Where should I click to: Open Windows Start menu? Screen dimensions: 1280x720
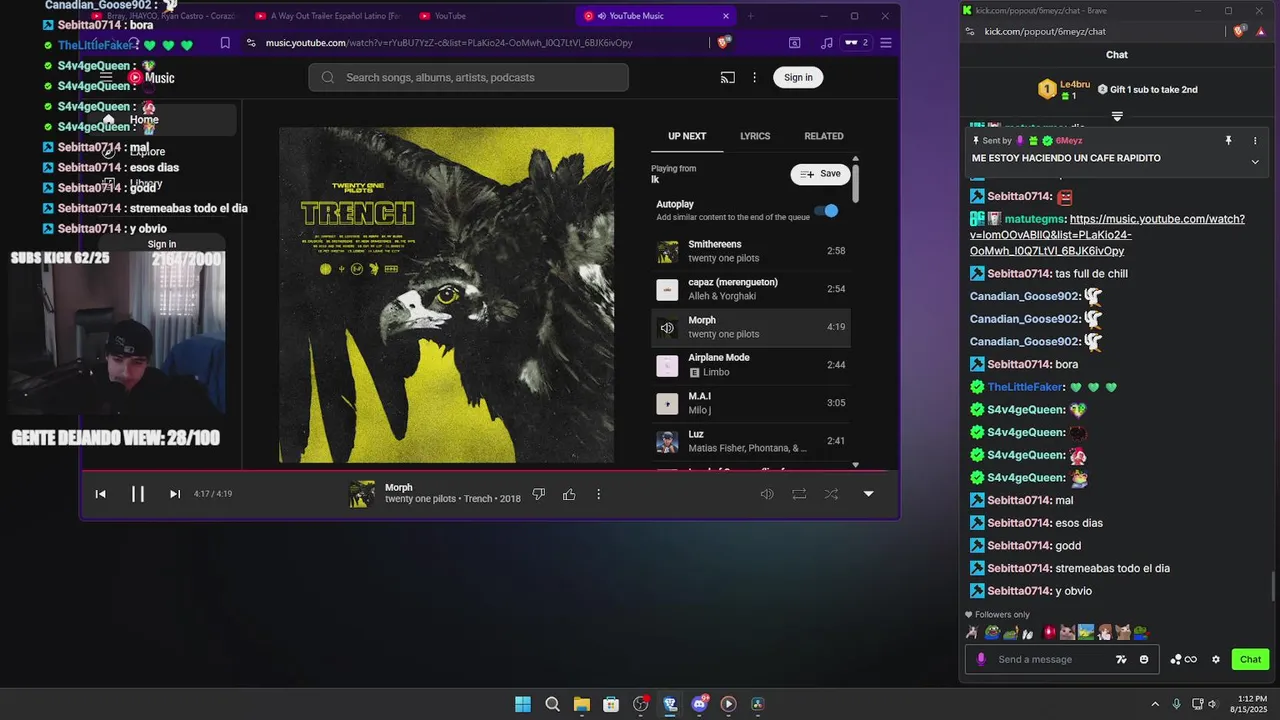pos(523,704)
